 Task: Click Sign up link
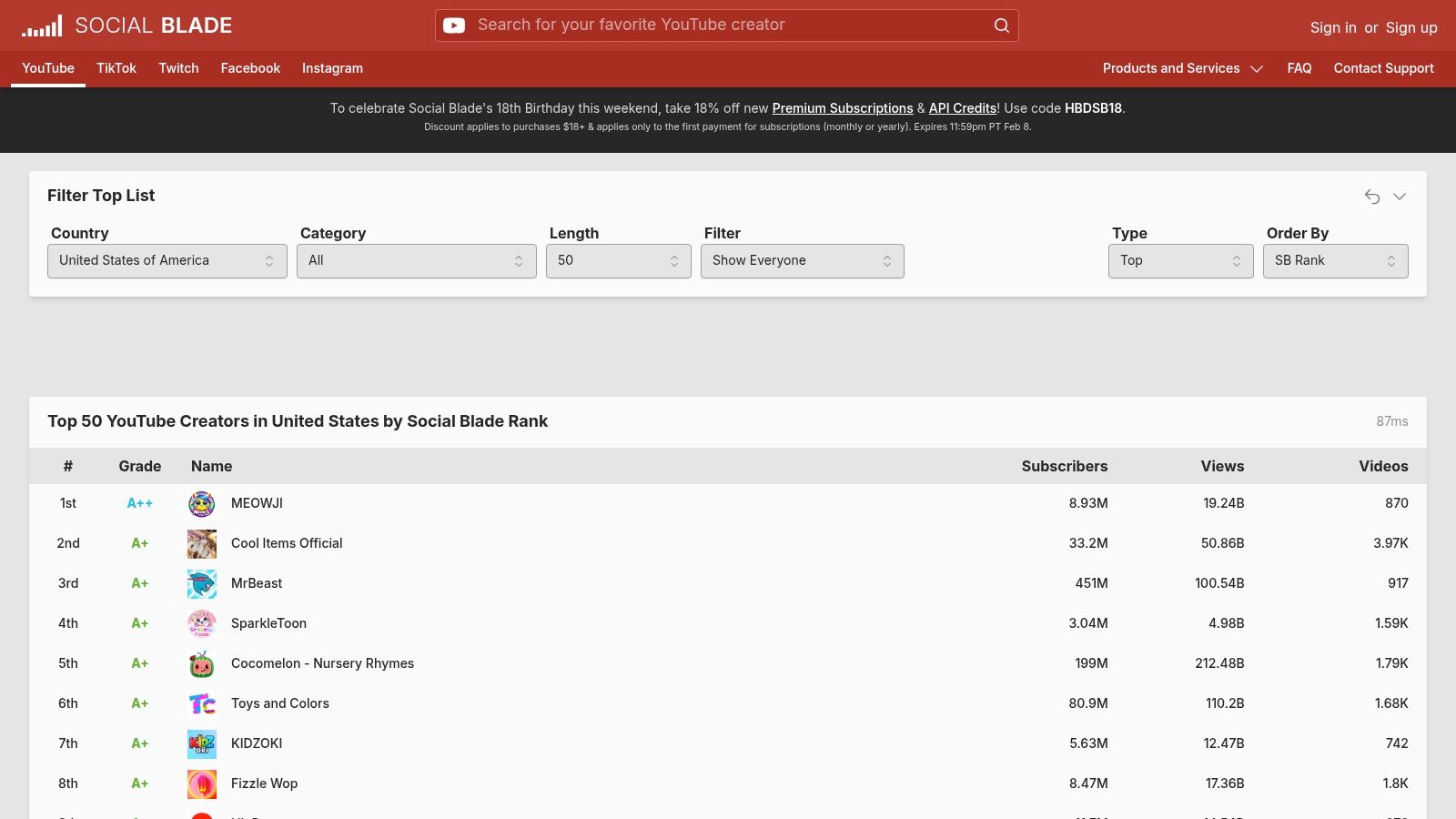click(1411, 27)
